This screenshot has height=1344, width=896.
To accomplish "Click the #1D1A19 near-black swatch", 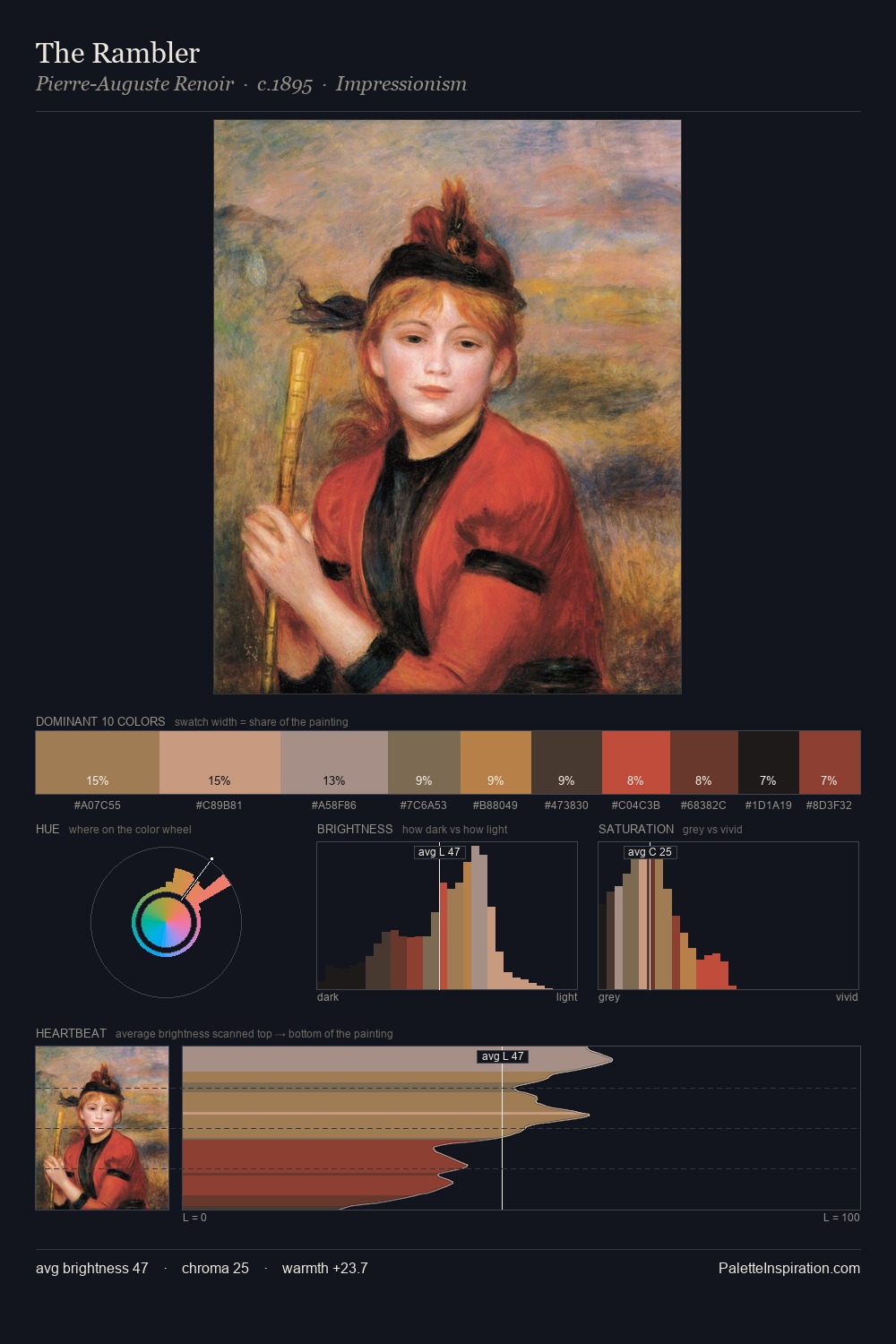I will tap(769, 762).
